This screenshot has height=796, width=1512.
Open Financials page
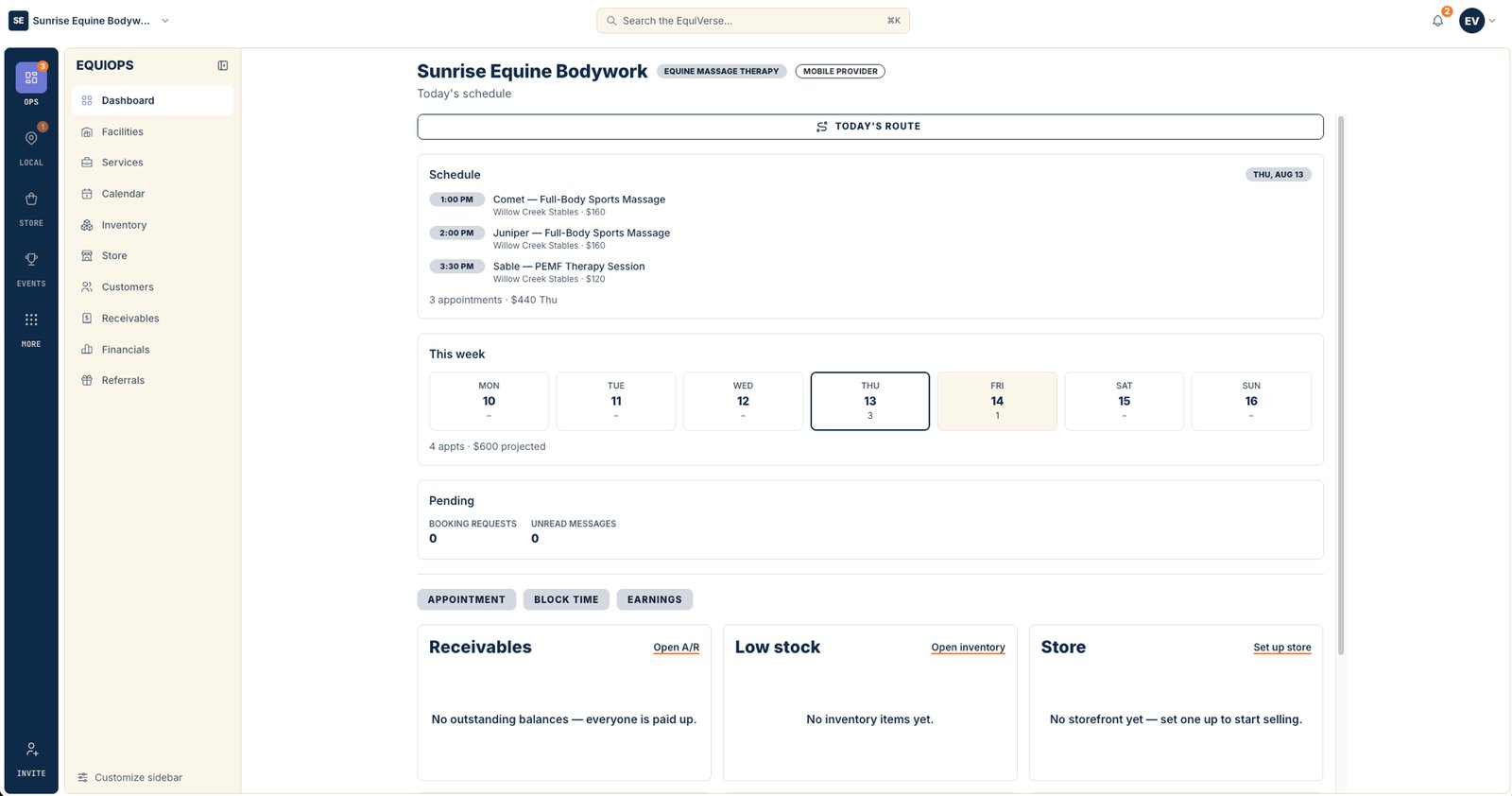tap(152, 350)
